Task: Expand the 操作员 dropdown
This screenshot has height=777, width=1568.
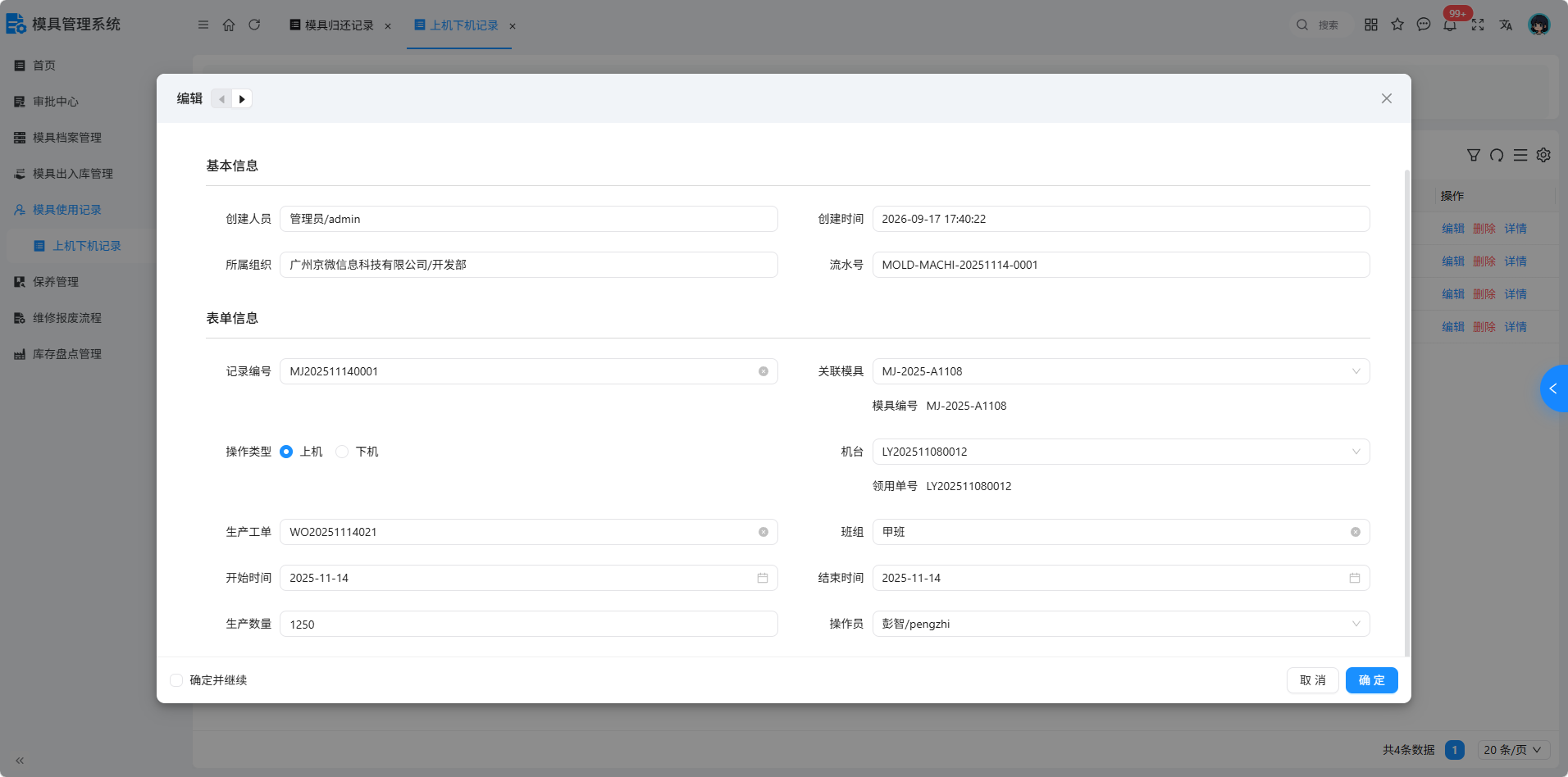Action: [1120, 624]
